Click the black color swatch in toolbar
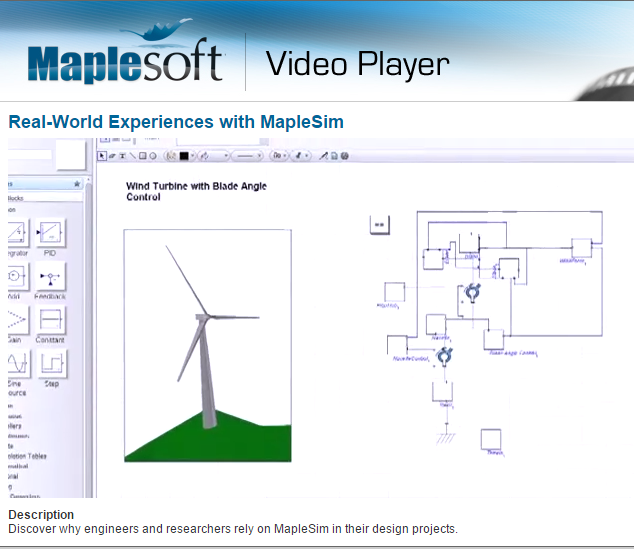Screen dimensions: 634x549 point(184,156)
